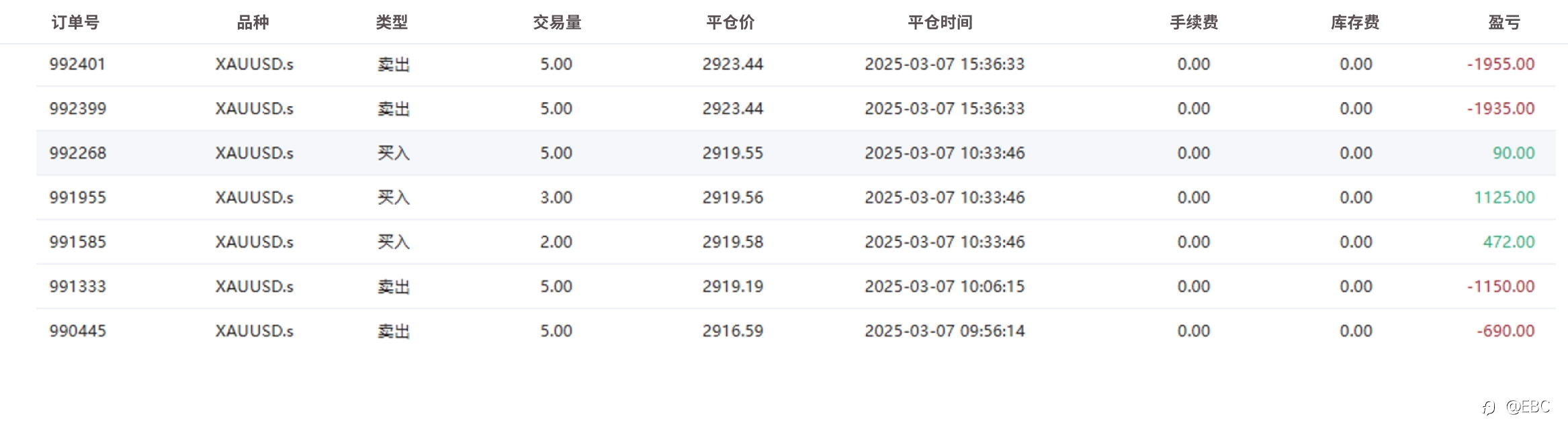Click the 类型 column header
The image size is (1568, 433).
(392, 23)
